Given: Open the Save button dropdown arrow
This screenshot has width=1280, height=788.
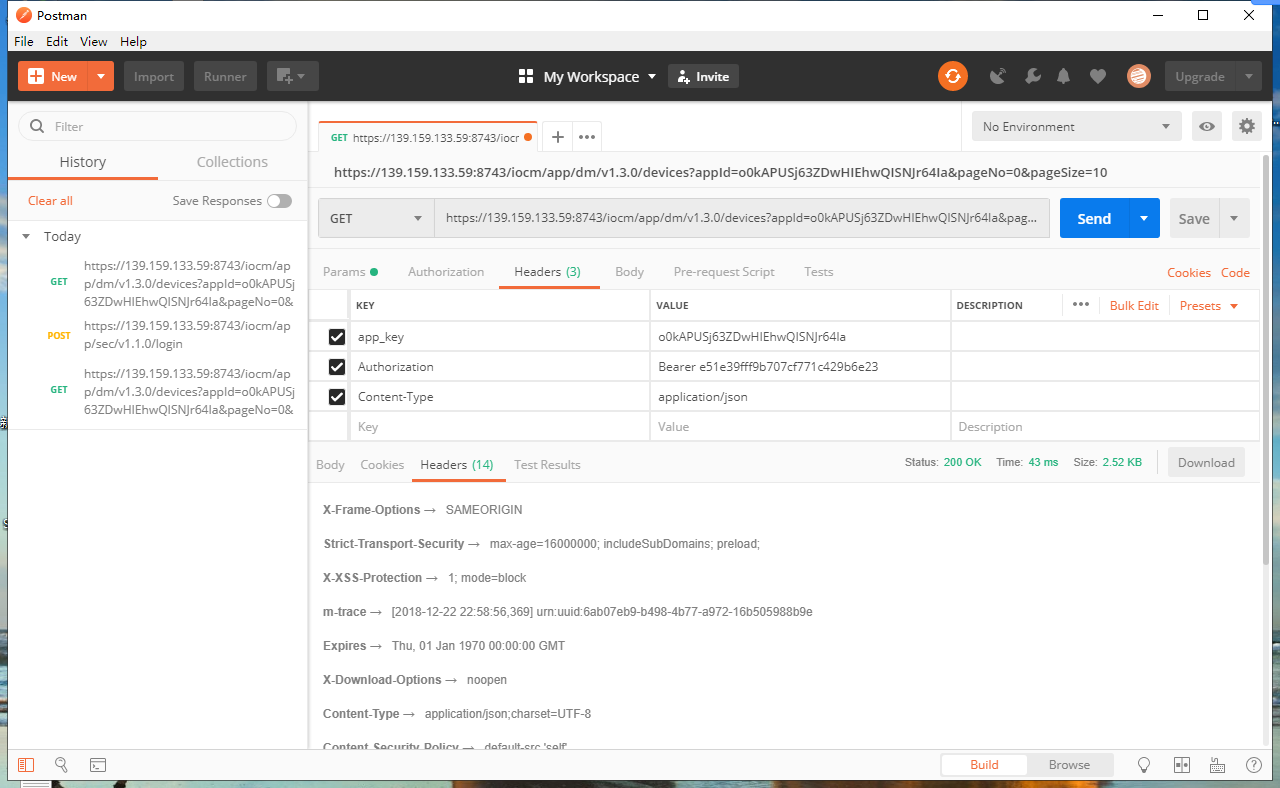Looking at the screenshot, I should click(1234, 218).
